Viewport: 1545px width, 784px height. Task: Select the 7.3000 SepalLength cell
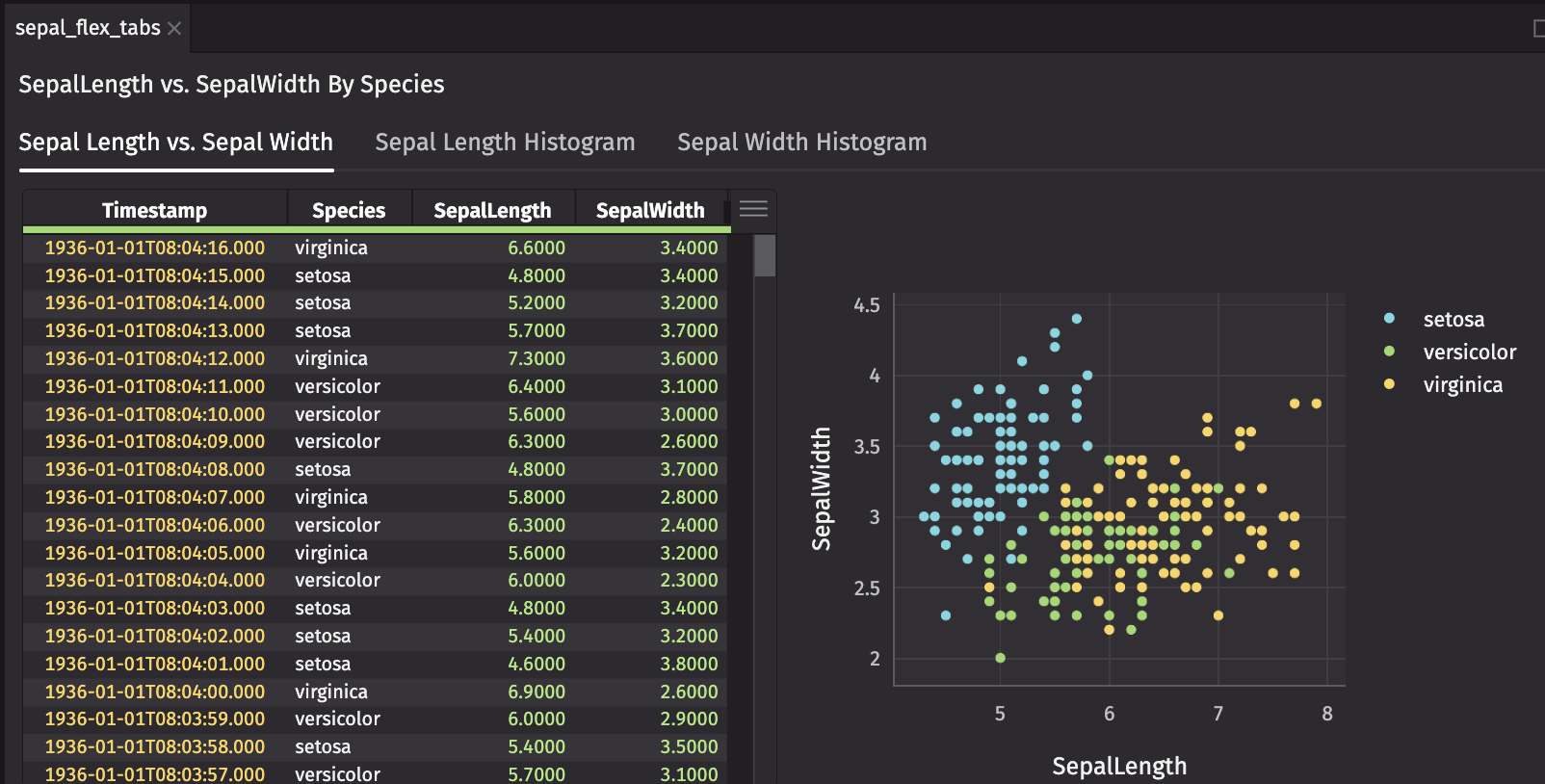point(536,358)
